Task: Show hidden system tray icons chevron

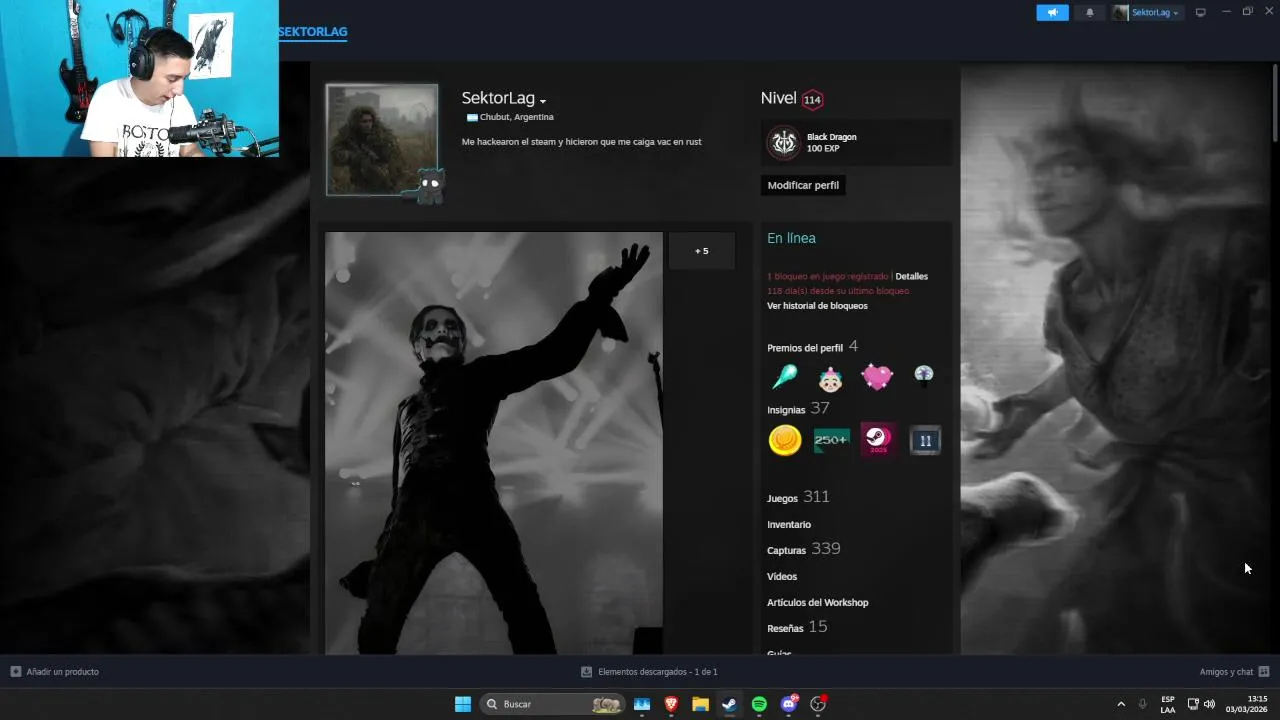Action: pos(1121,704)
